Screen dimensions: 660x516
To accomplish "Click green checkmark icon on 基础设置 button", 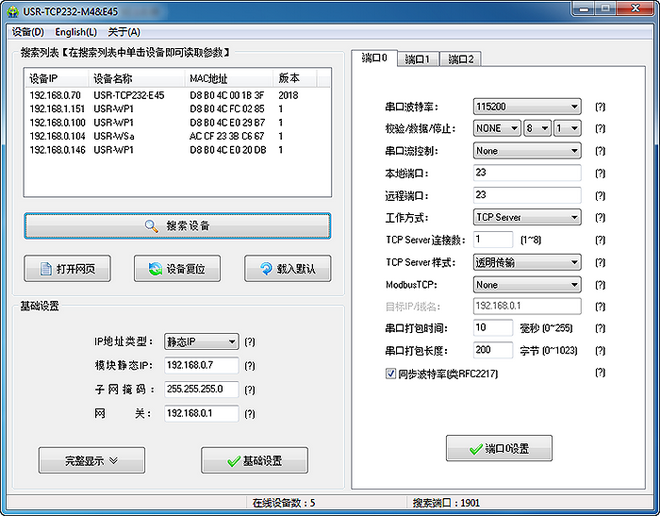I will click(234, 461).
